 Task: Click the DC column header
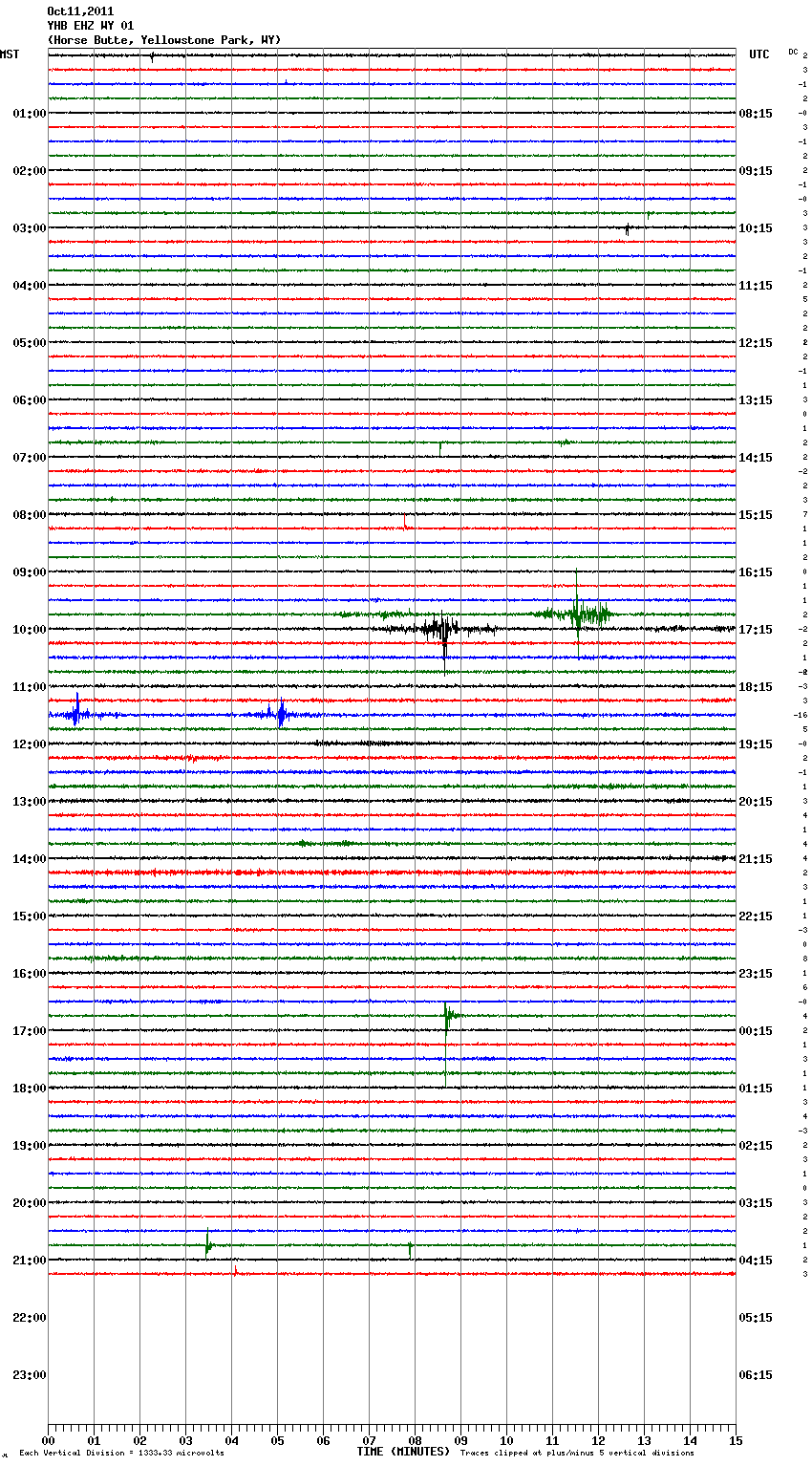pos(793,52)
